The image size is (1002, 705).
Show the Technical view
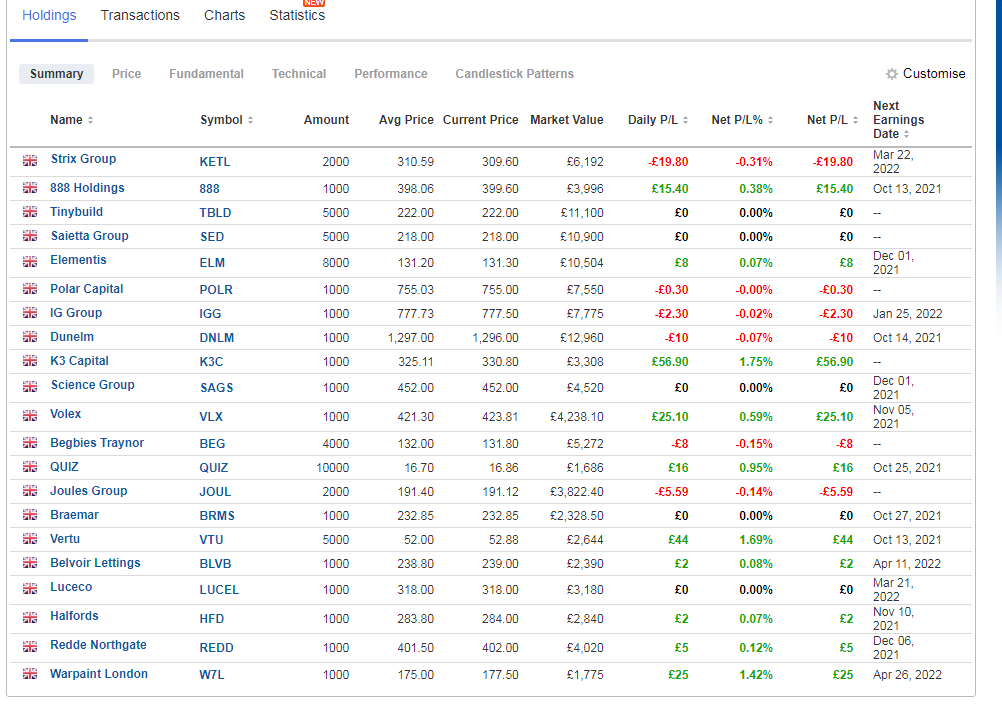click(299, 74)
